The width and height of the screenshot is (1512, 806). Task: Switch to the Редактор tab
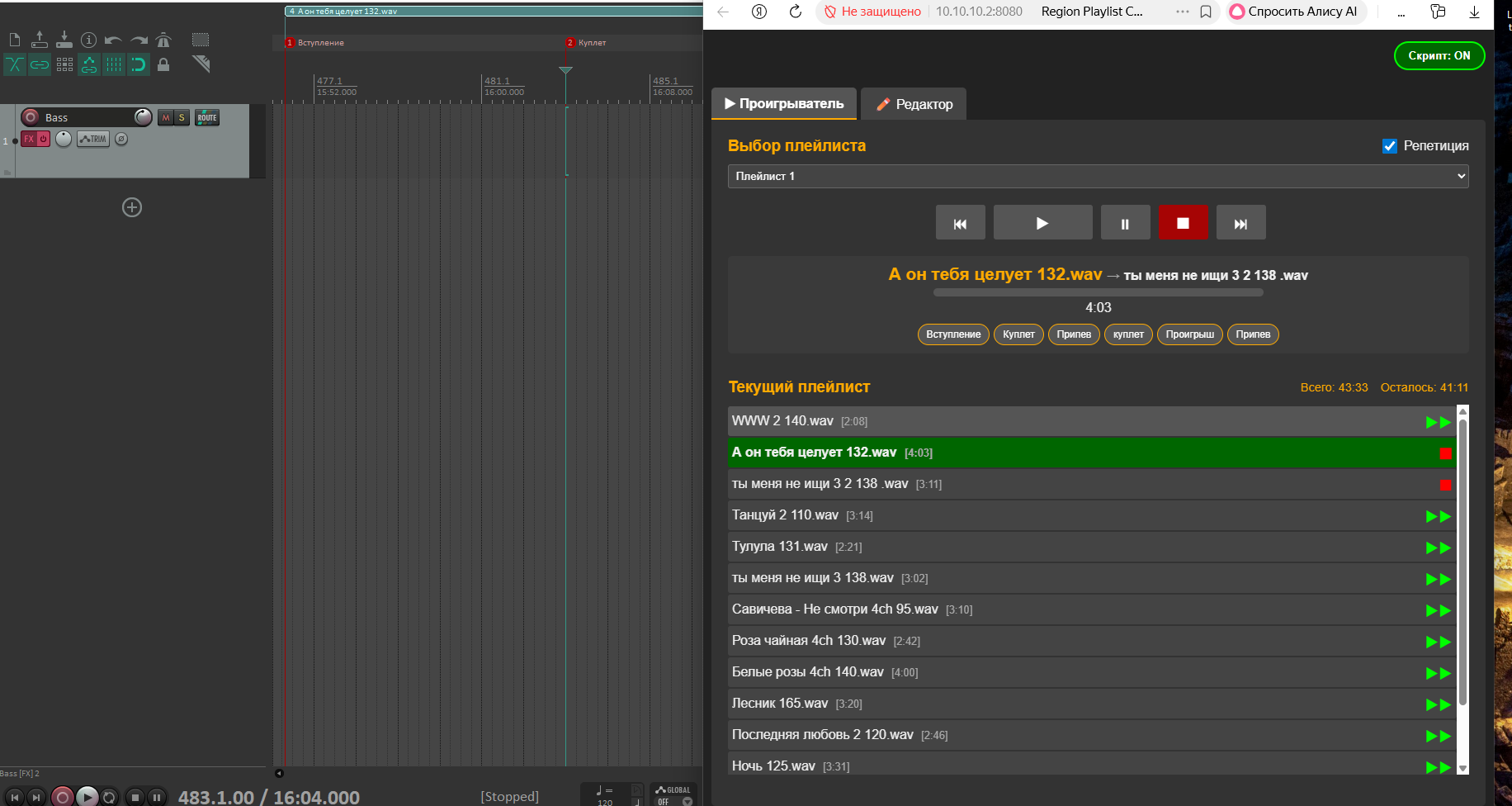[x=914, y=104]
